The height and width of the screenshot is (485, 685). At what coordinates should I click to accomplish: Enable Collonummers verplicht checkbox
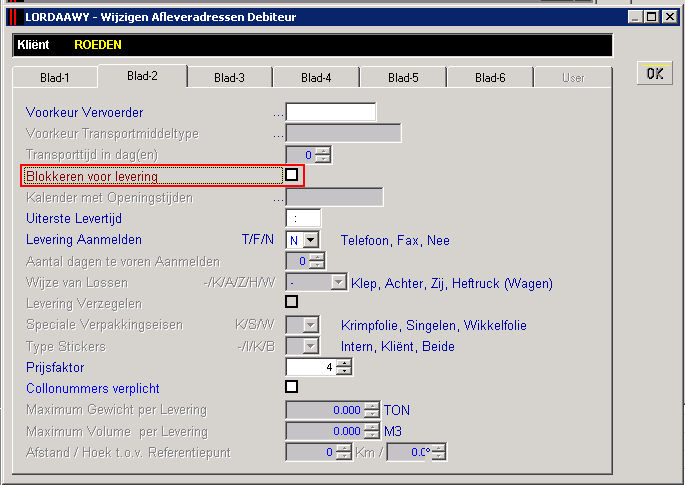pos(291,387)
